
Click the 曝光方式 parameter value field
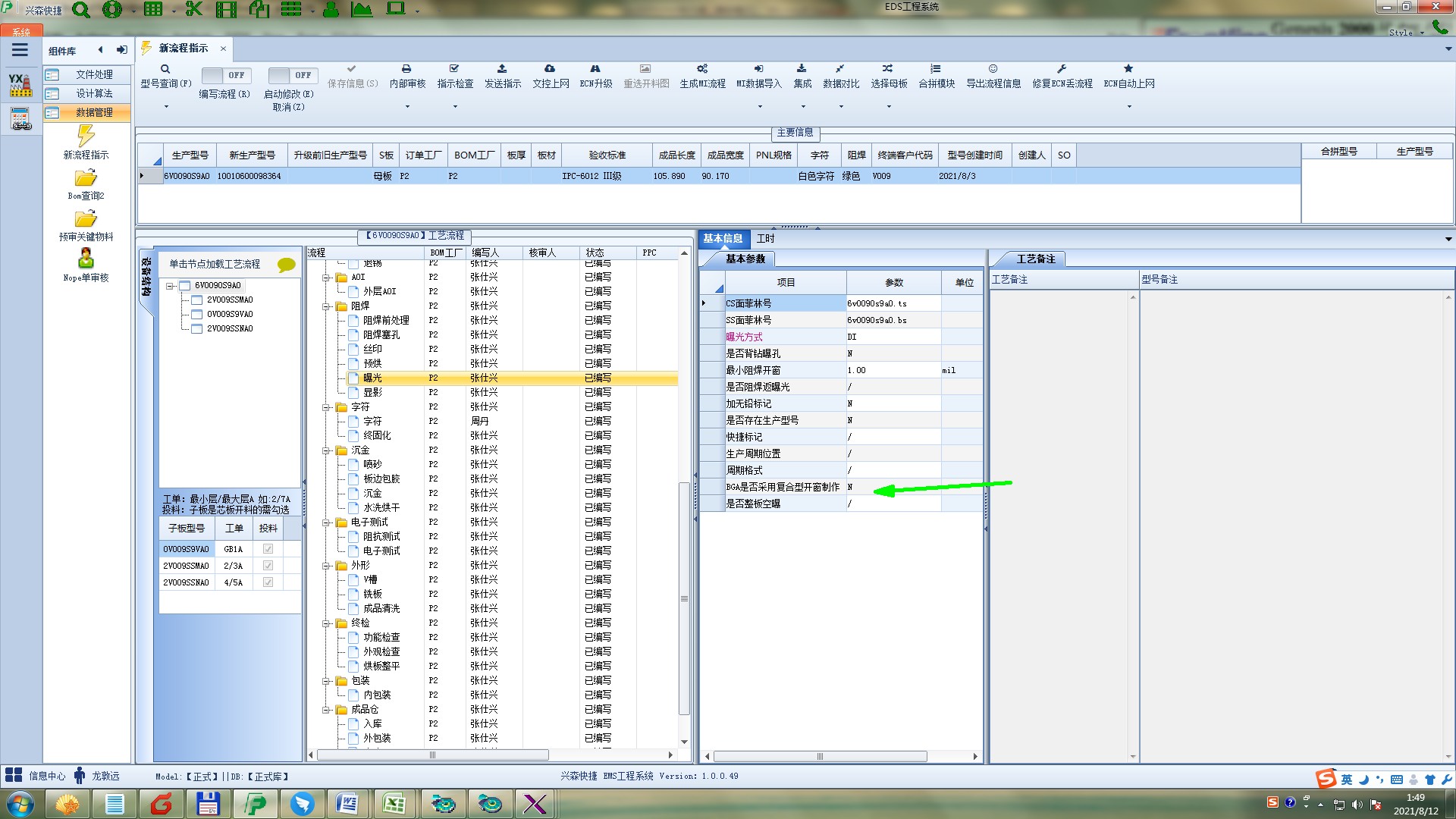(x=893, y=337)
